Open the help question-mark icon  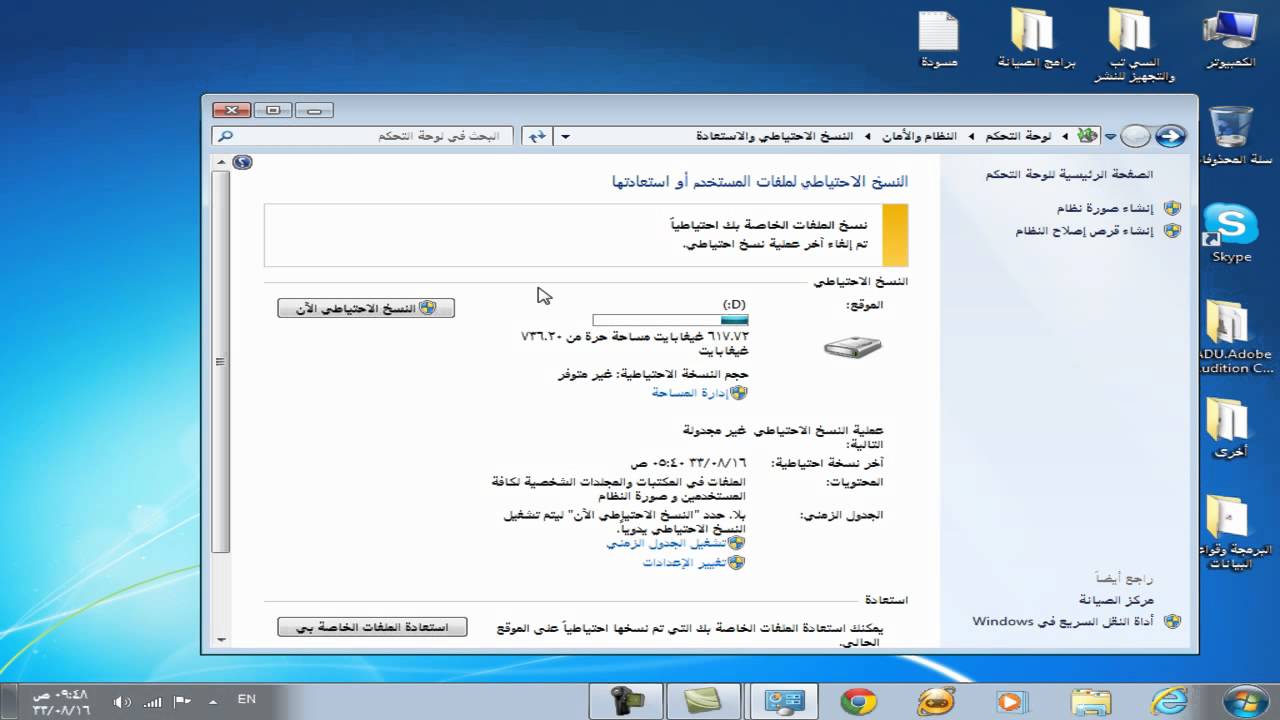point(241,162)
